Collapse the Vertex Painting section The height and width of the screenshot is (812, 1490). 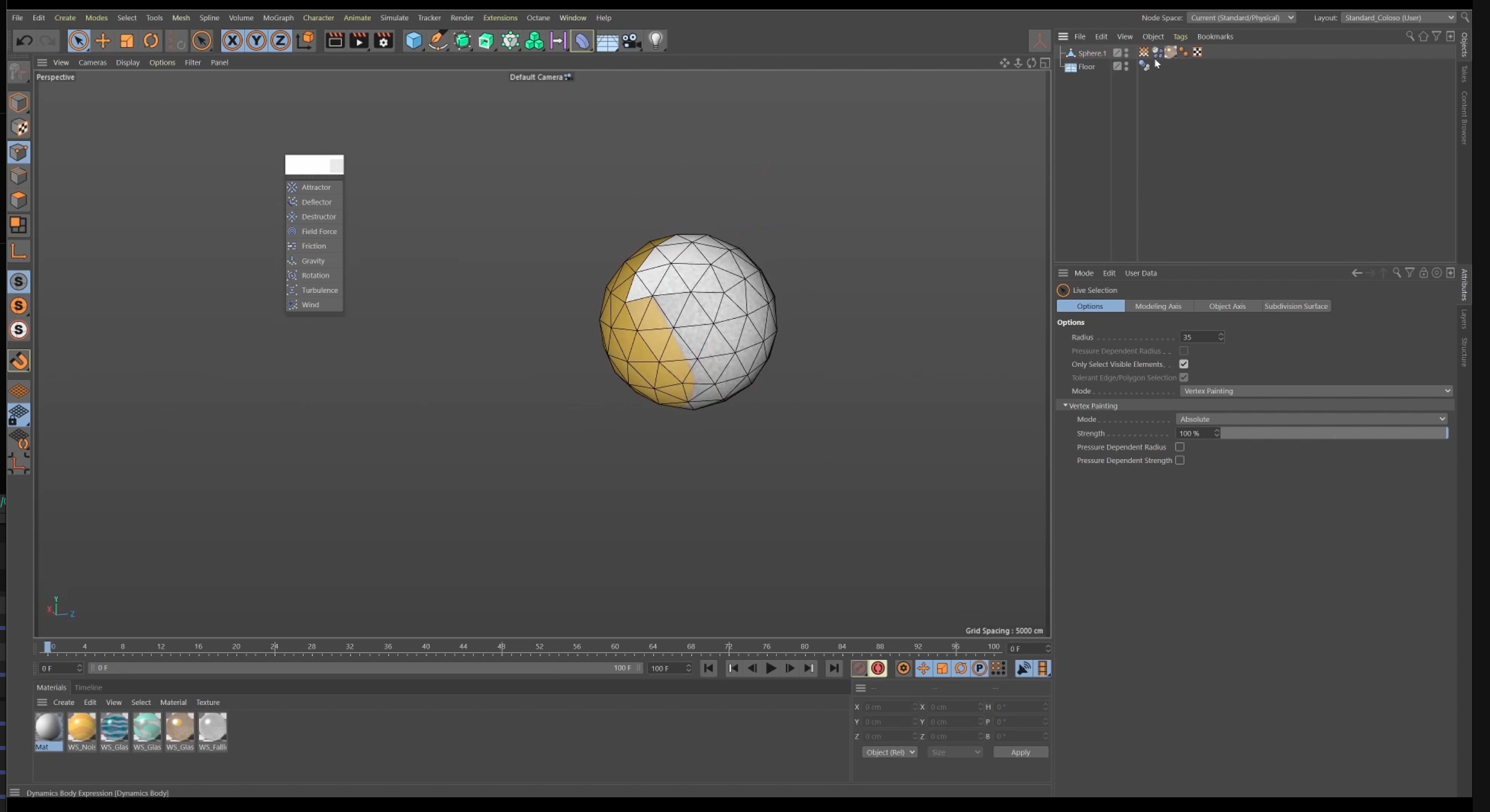[x=1066, y=405]
